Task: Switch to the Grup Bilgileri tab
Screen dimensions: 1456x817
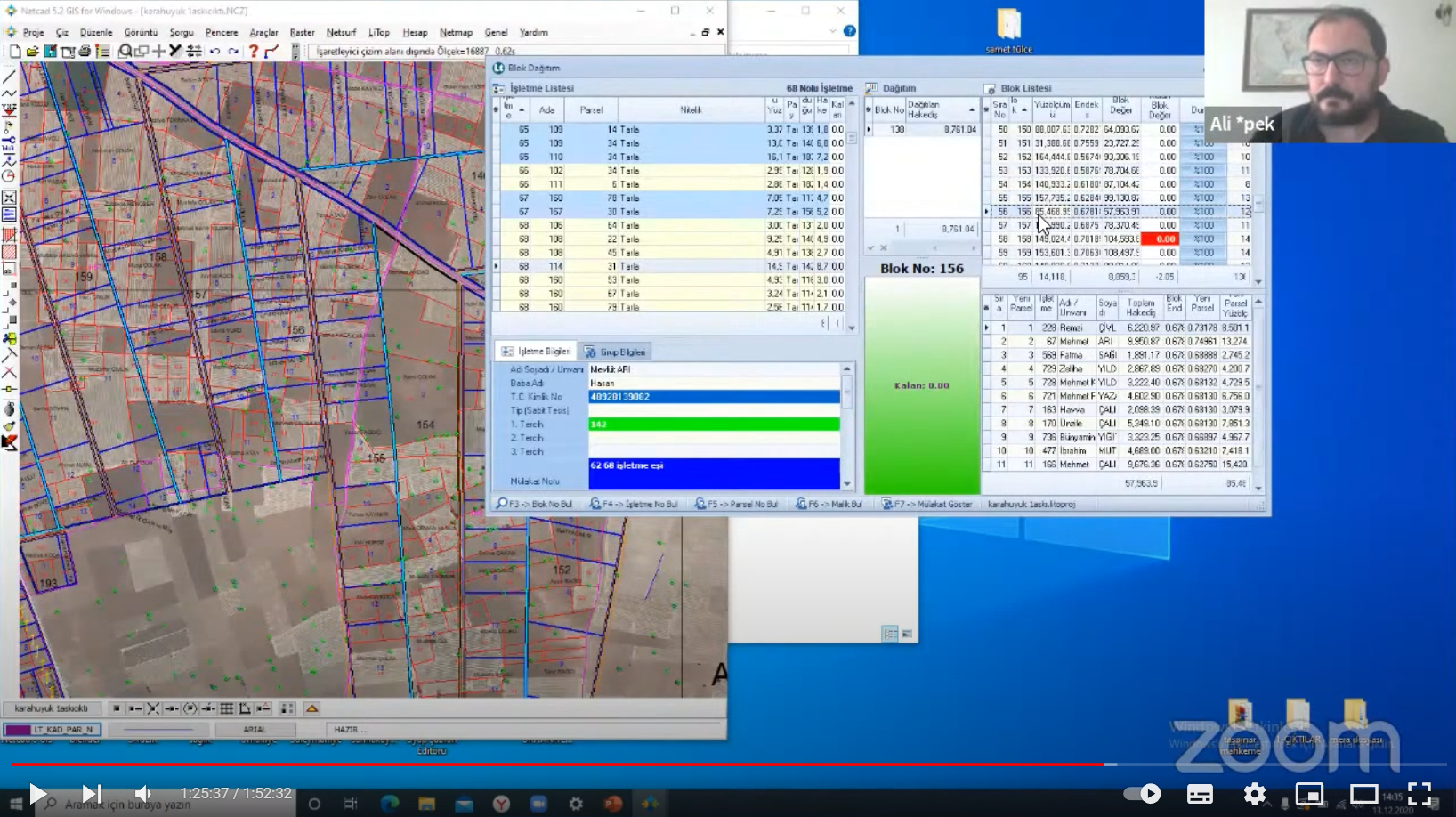Action: pyautogui.click(x=615, y=352)
